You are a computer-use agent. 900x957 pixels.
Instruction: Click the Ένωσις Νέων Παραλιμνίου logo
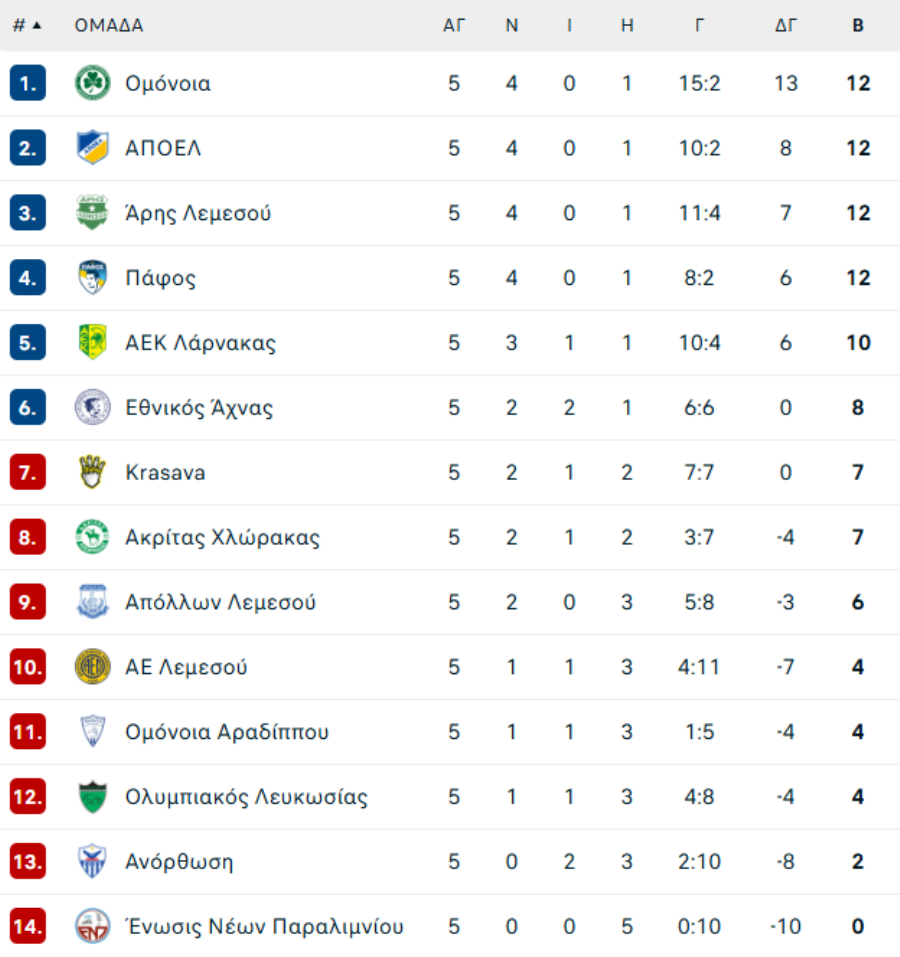92,926
